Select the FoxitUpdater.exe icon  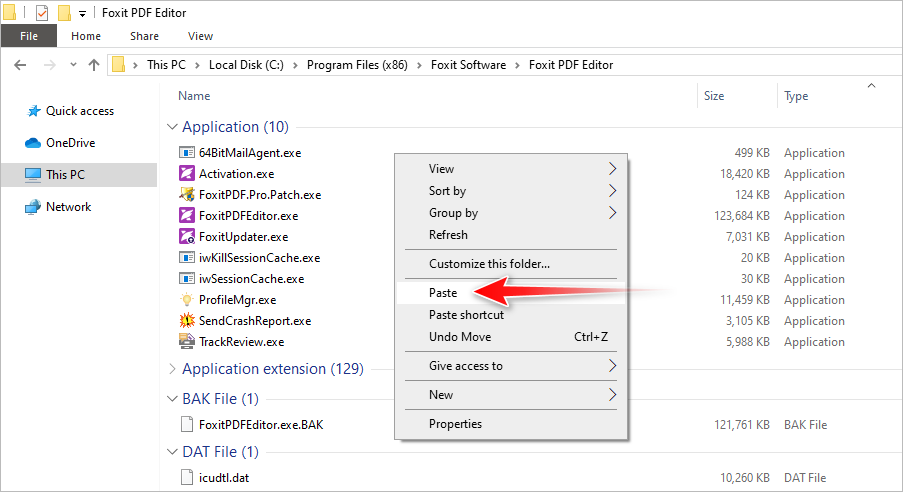pyautogui.click(x=186, y=237)
